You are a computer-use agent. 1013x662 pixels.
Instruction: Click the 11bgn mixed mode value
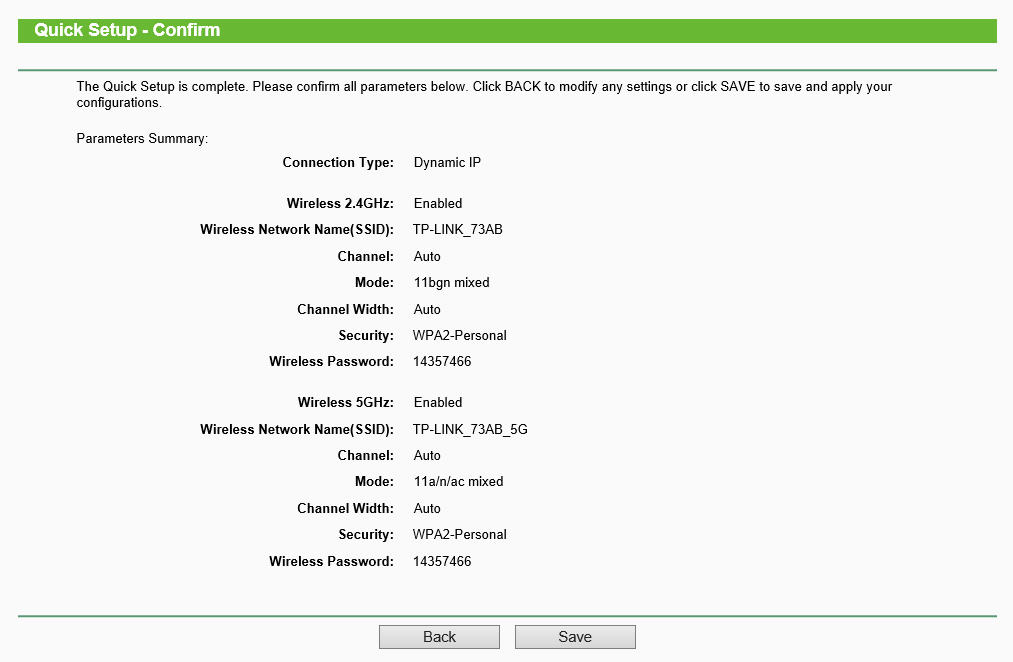point(451,282)
